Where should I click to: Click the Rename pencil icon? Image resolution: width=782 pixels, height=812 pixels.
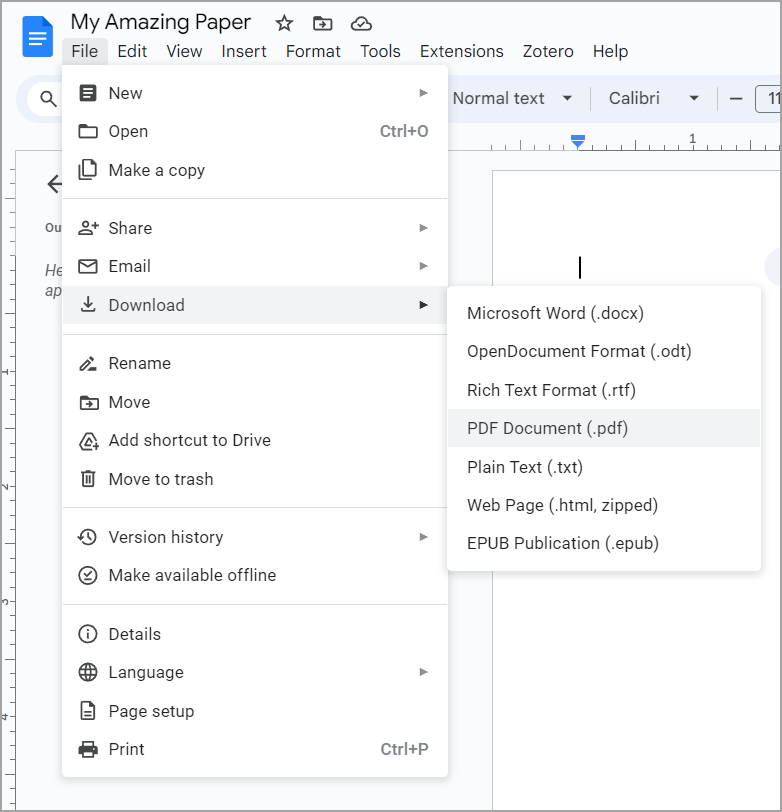point(88,364)
